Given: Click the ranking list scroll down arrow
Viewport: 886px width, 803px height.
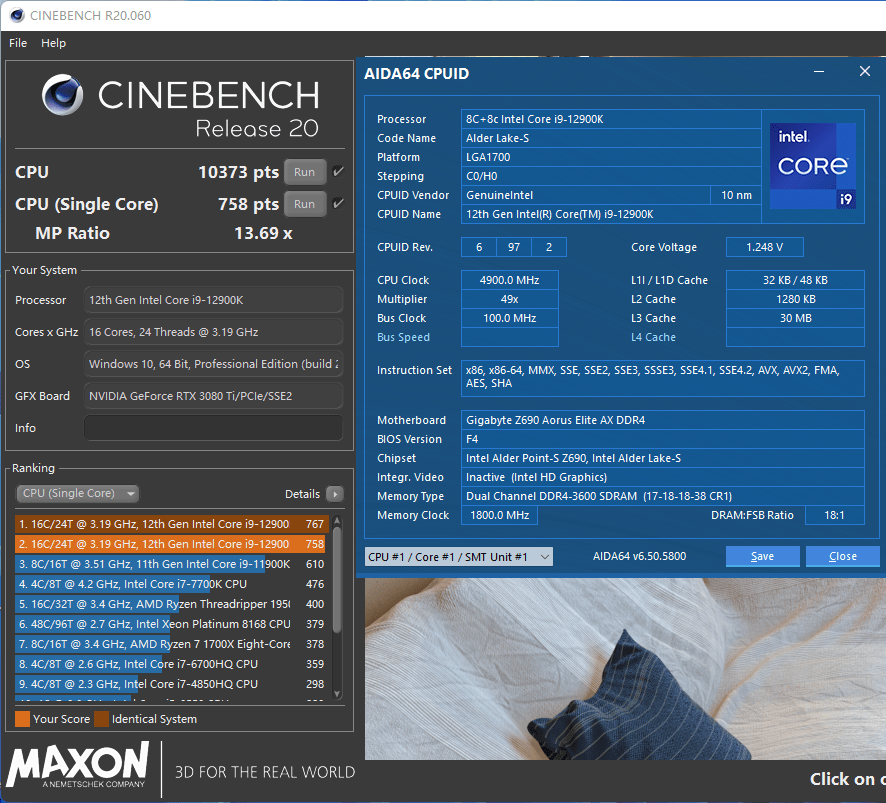Looking at the screenshot, I should [337, 694].
